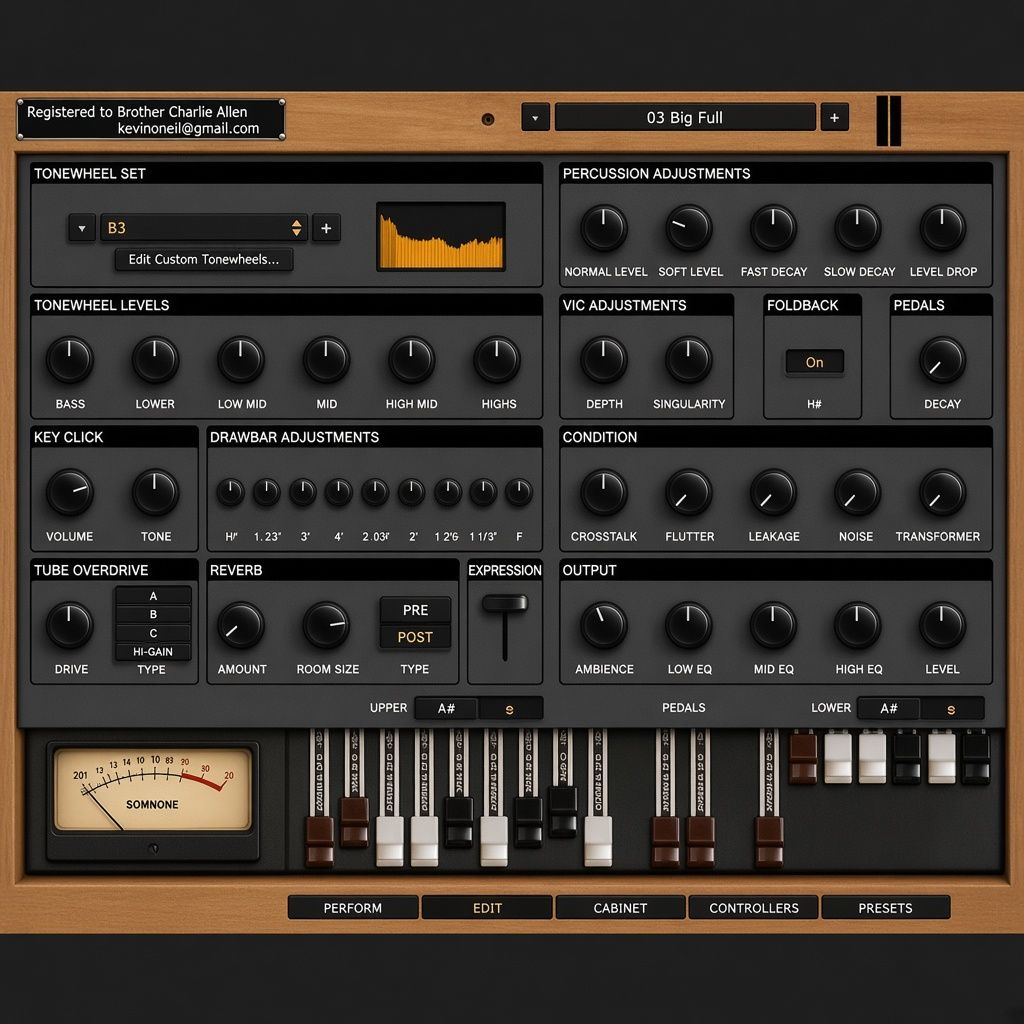Click the Tube Overdrive Drive knob
The height and width of the screenshot is (1024, 1024).
click(x=69, y=625)
